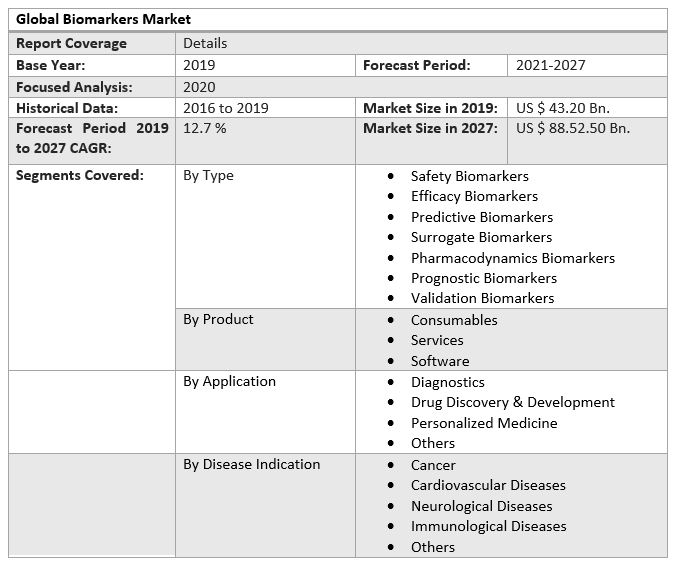Click Drug Discovery & Development item
Image resolution: width=675 pixels, height=566 pixels.
(x=512, y=402)
